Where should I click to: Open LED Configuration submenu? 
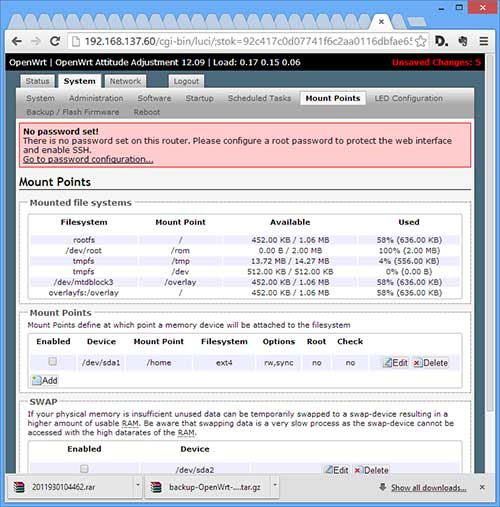point(408,98)
